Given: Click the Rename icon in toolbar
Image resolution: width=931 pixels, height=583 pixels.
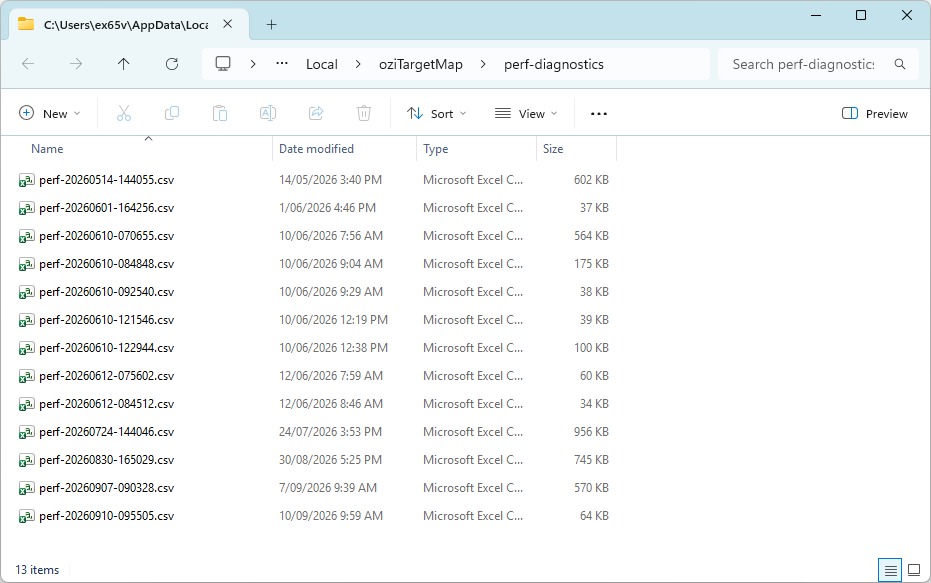Looking at the screenshot, I should pyautogui.click(x=268, y=113).
